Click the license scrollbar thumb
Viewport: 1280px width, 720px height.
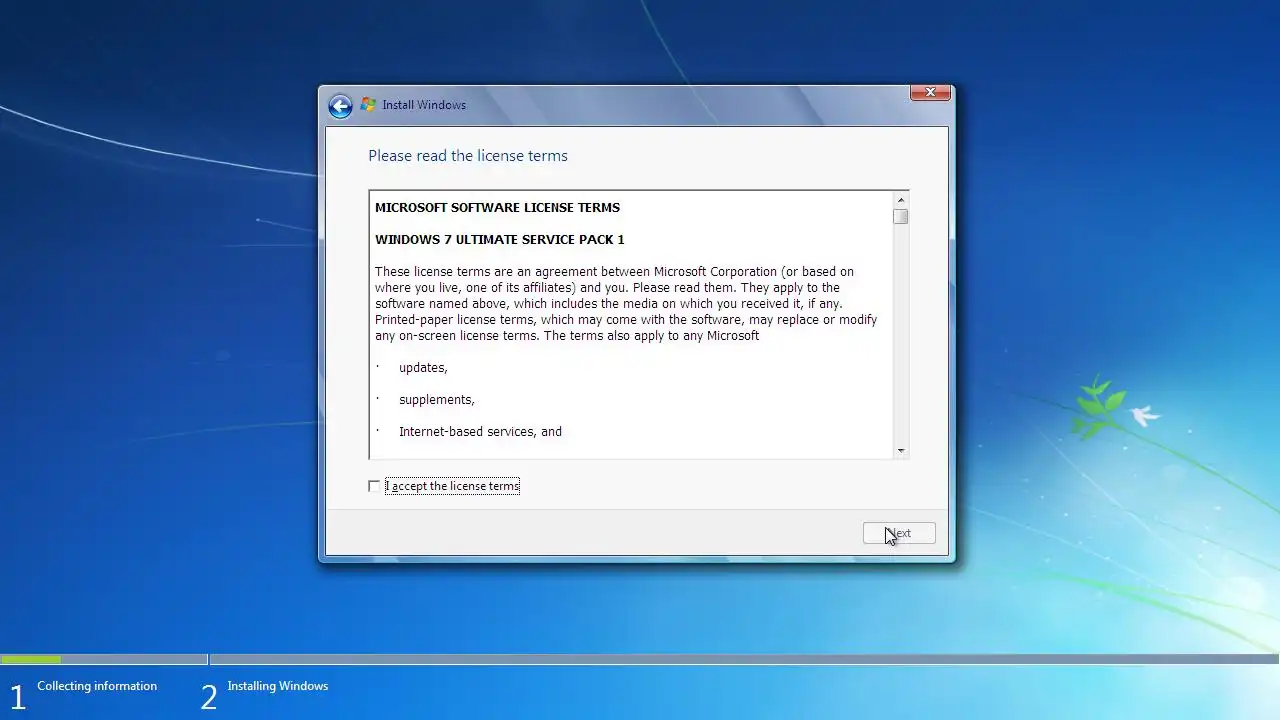click(901, 216)
